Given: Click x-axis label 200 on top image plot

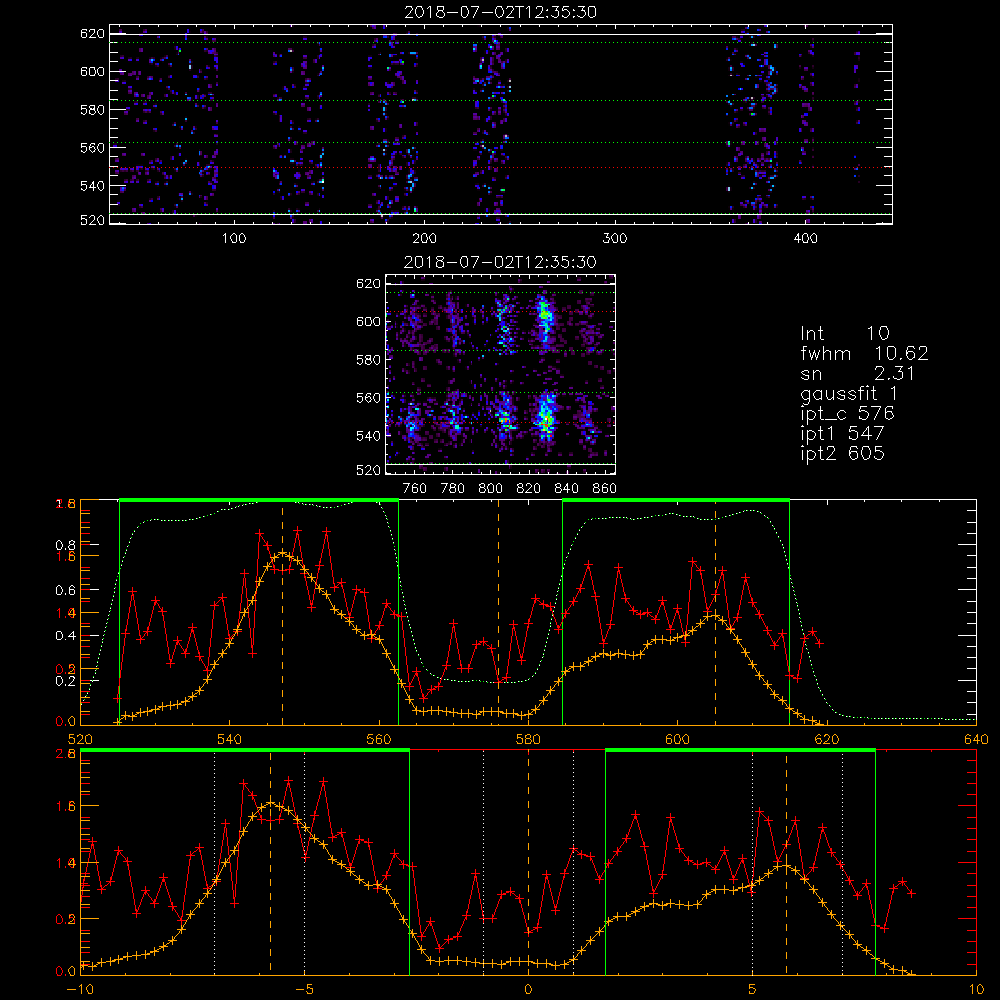Looking at the screenshot, I should coord(424,239).
